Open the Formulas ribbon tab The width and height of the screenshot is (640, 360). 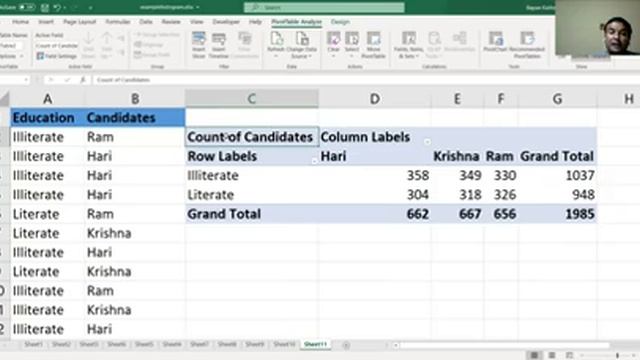pyautogui.click(x=118, y=22)
